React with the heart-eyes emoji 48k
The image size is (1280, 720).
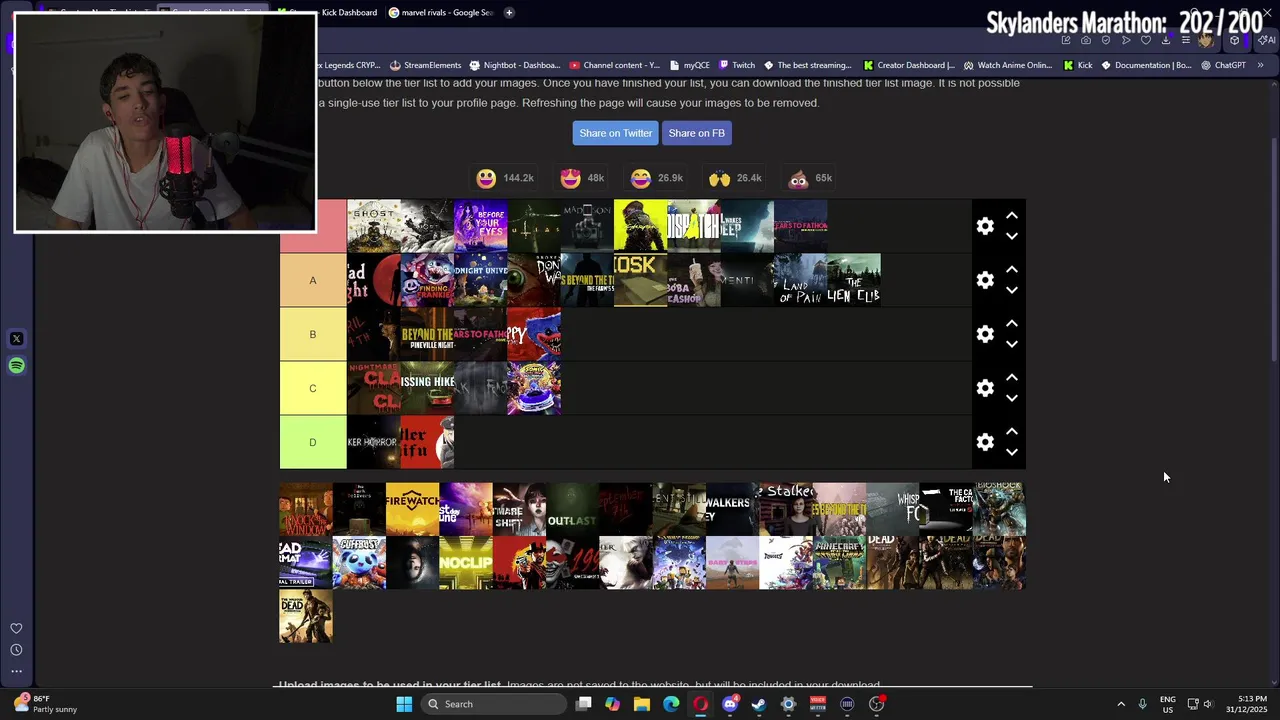pos(582,178)
